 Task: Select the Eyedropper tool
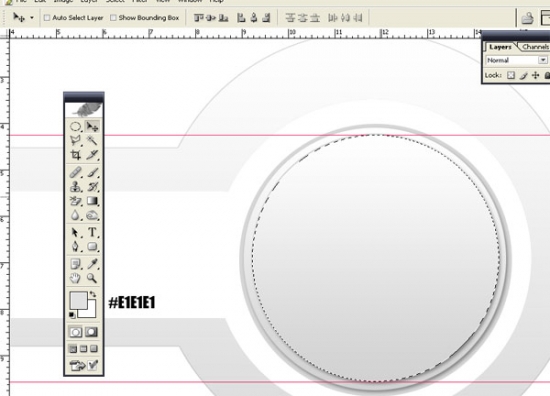click(92, 264)
